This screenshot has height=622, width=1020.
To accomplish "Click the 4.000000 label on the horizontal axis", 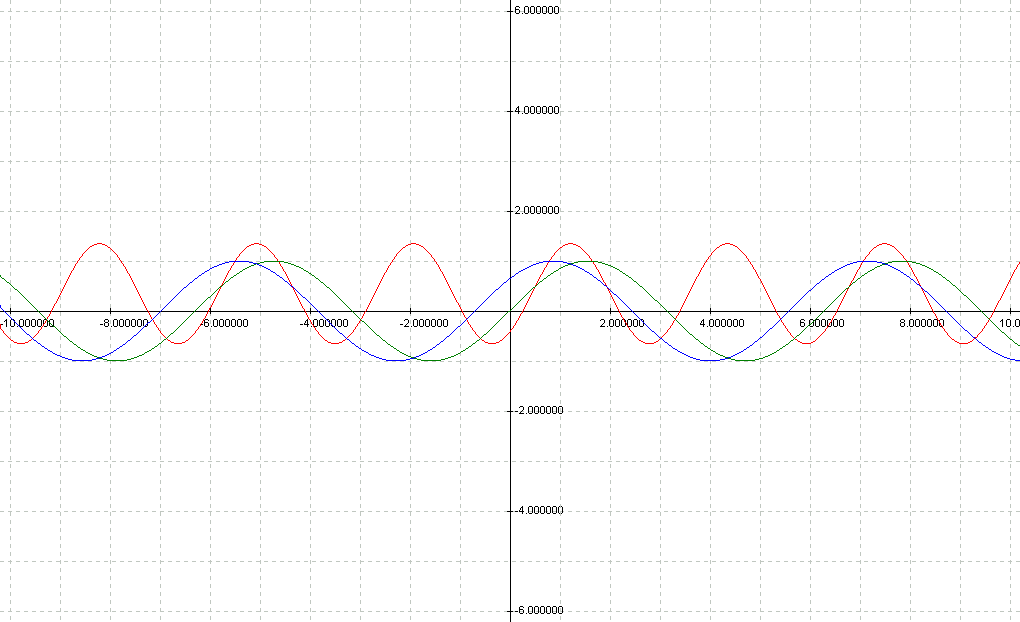I will click(721, 323).
